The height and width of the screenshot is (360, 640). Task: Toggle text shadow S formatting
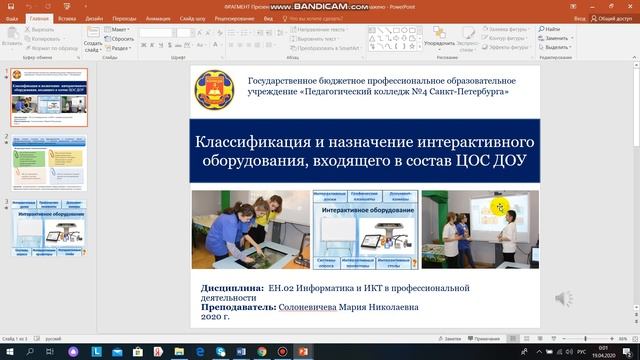coord(169,45)
